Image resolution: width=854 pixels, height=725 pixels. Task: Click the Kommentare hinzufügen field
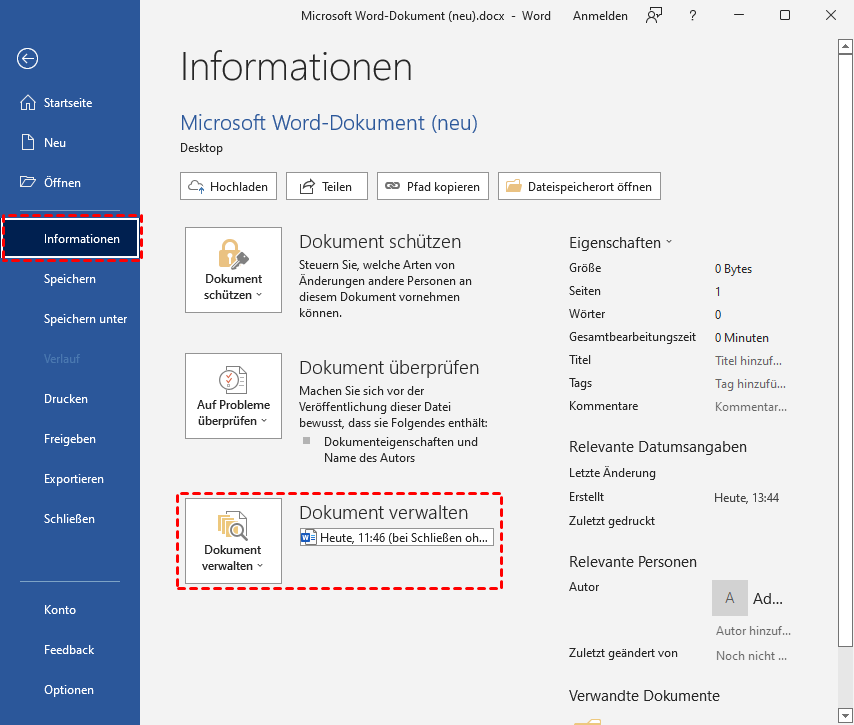pyautogui.click(x=751, y=407)
